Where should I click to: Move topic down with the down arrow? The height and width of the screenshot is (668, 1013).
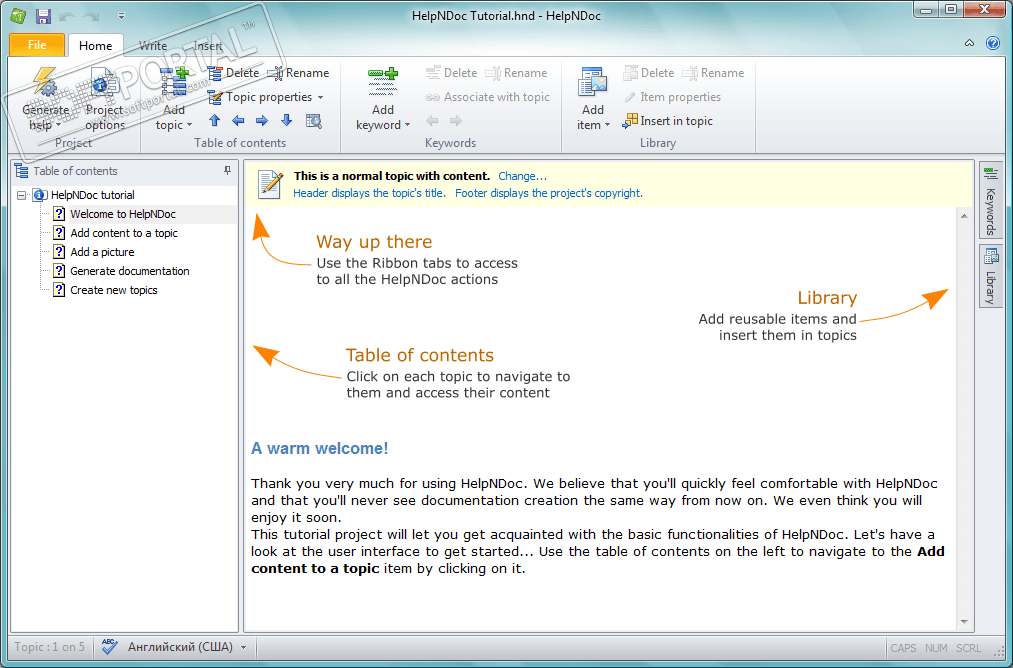(286, 121)
